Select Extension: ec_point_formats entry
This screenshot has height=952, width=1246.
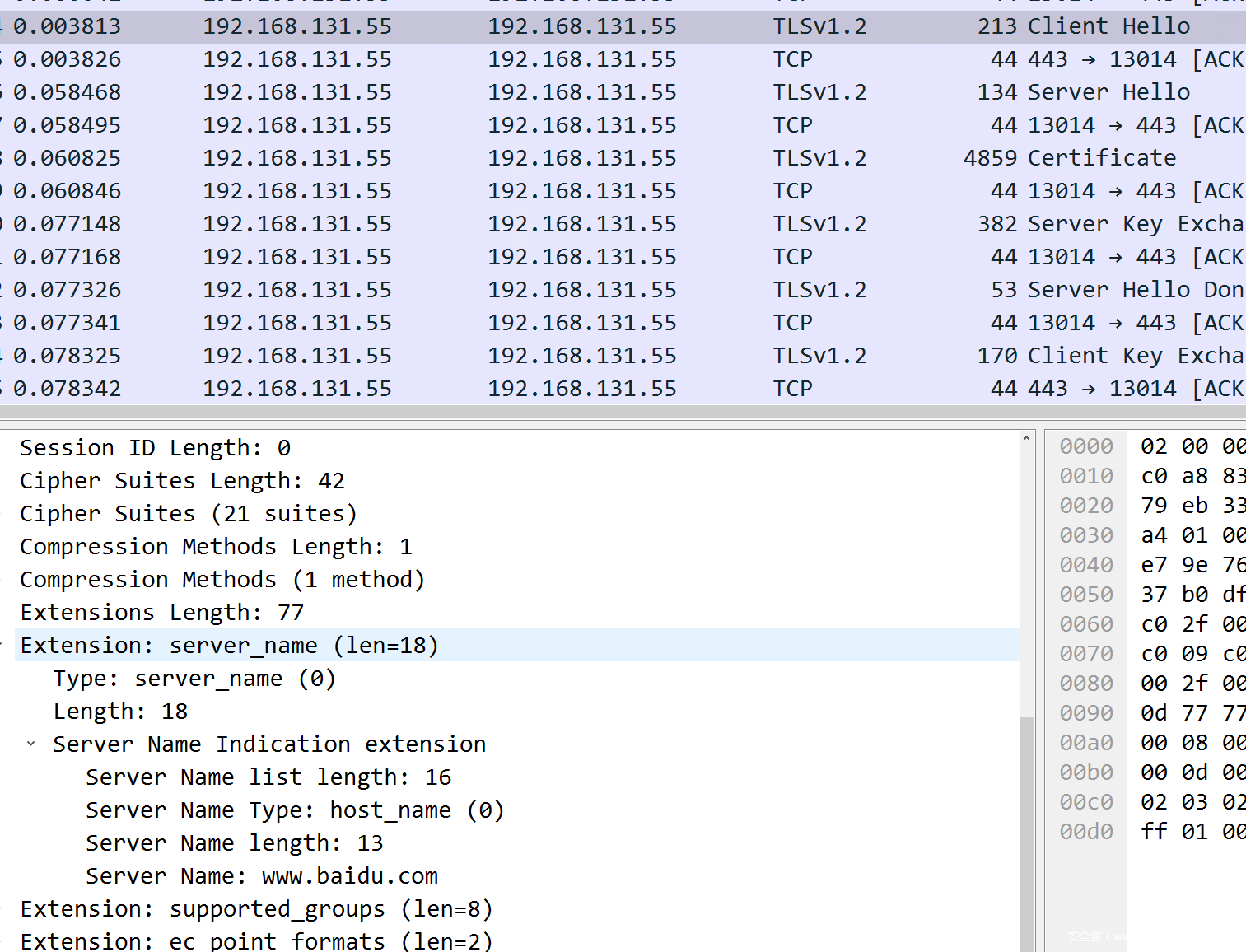tap(256, 941)
